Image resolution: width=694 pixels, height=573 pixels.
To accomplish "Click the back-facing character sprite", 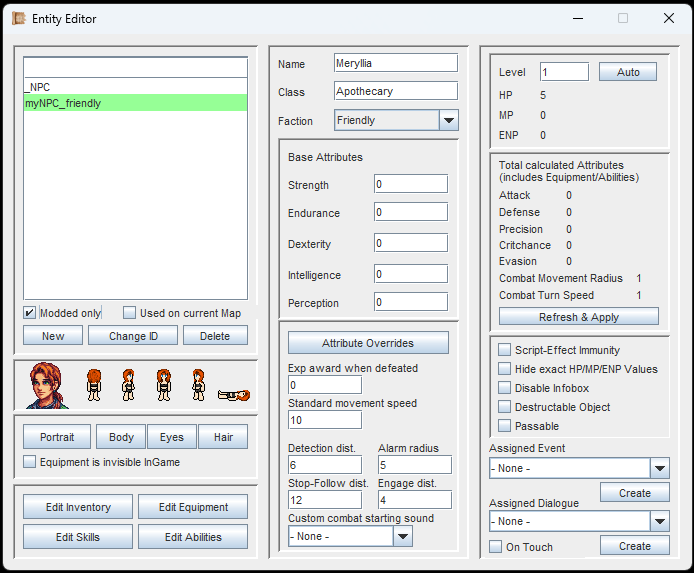I will pos(94,384).
